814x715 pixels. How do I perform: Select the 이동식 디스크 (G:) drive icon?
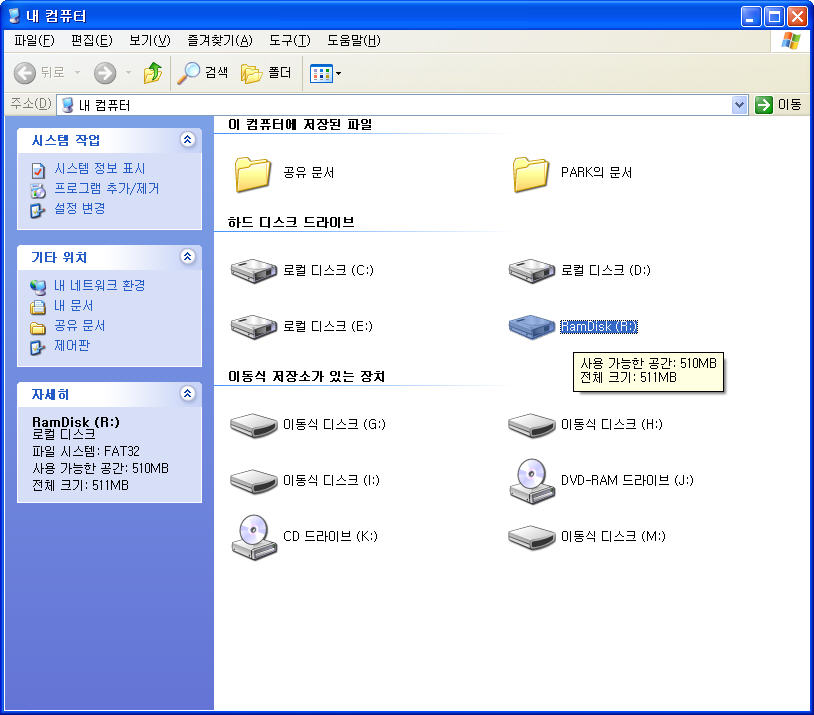[x=253, y=425]
